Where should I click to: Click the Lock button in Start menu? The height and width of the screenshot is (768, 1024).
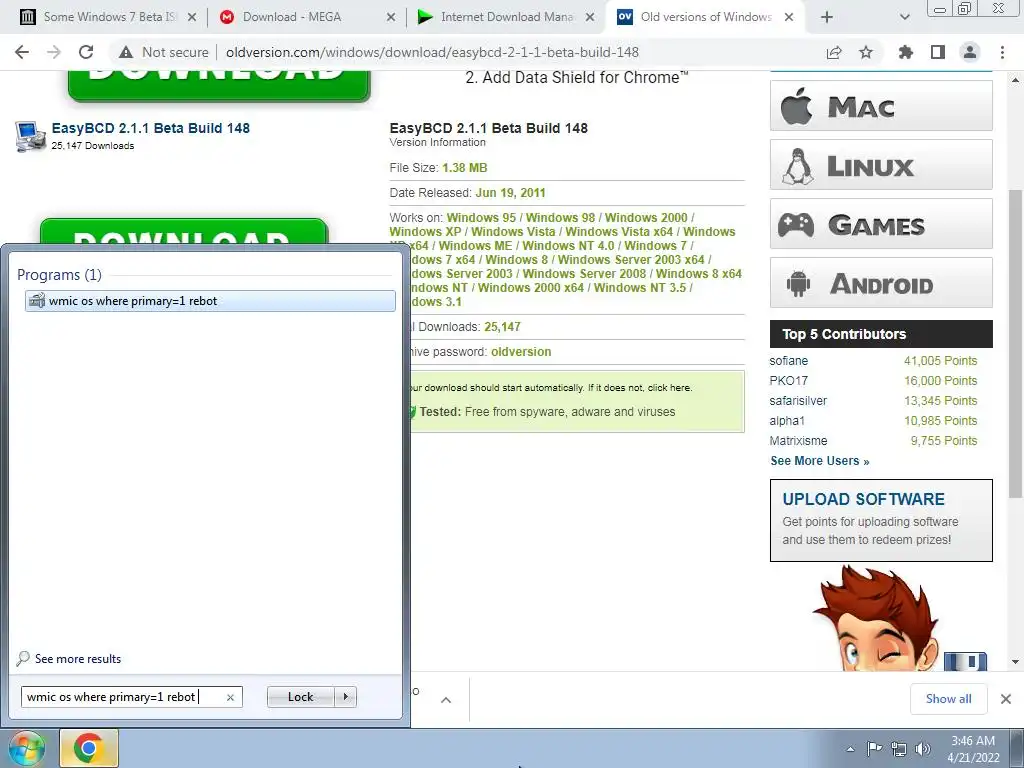click(x=300, y=697)
